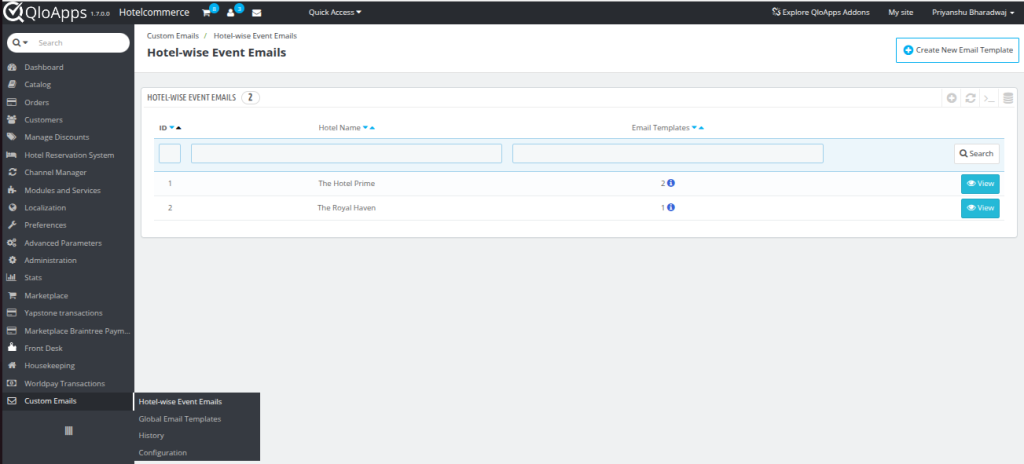Viewport: 1024px width, 464px height.
Task: Click the export to SQL manager icon
Action: (1008, 98)
